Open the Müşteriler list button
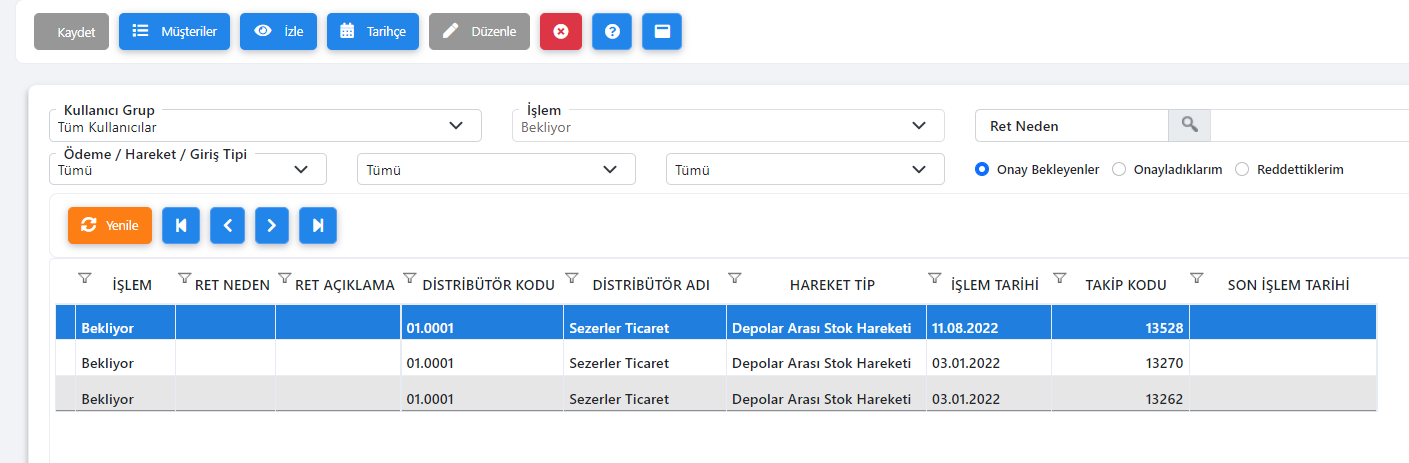Screen dimensions: 1409x463 pos(175,32)
